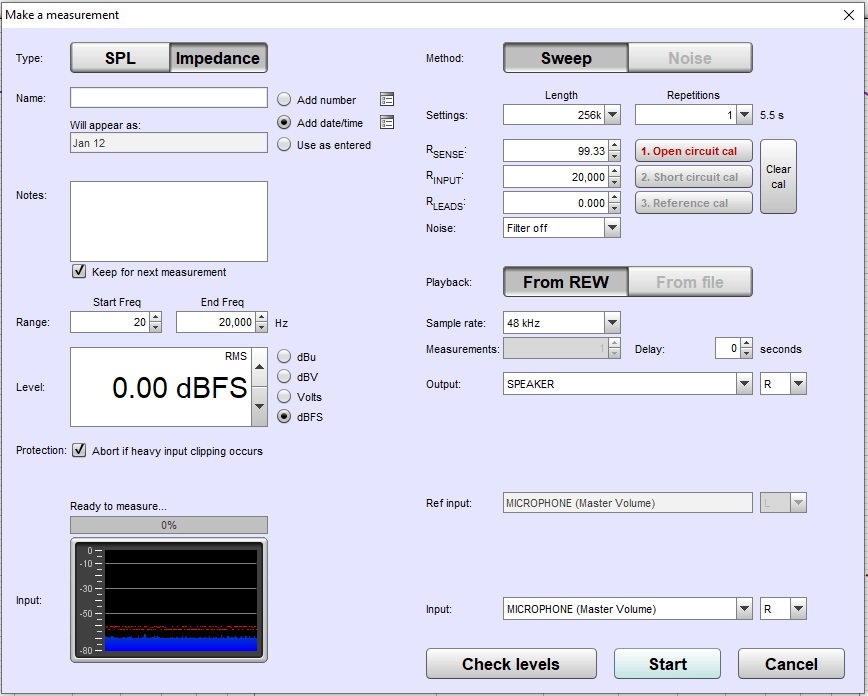Click the RLEADS 0.000 field

click(x=556, y=203)
